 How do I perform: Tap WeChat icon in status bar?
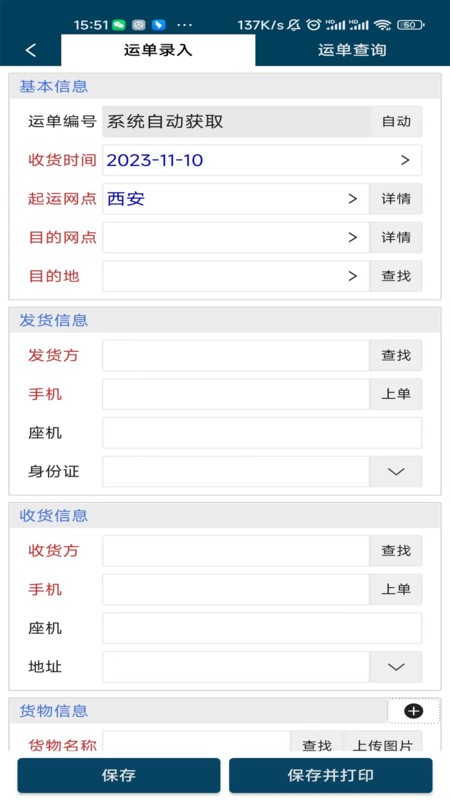tap(119, 24)
